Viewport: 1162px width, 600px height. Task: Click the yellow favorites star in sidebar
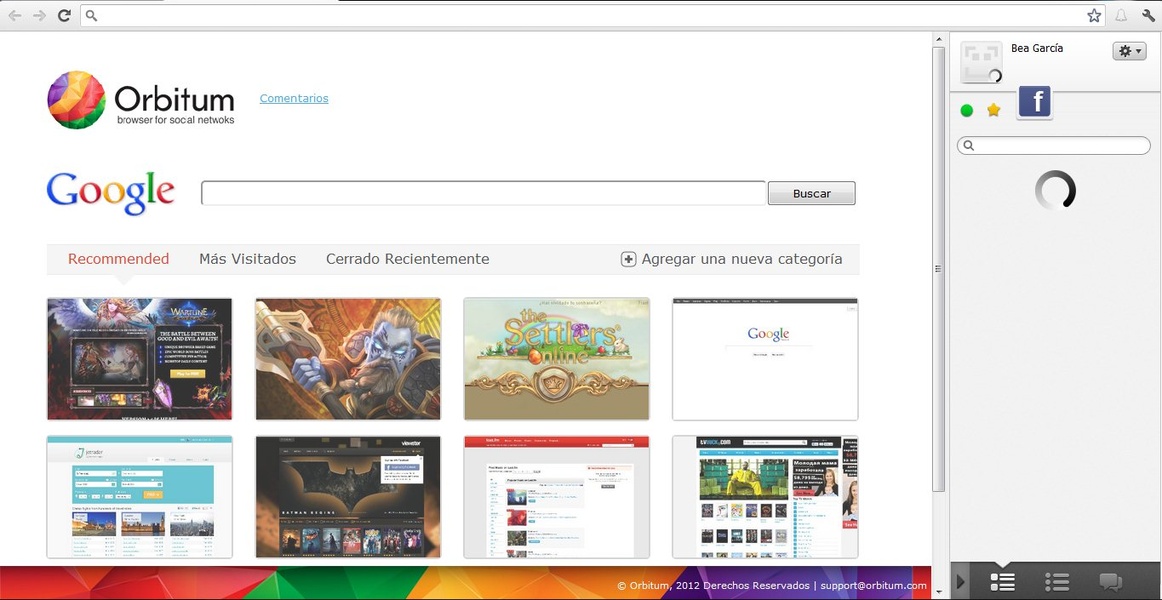pyautogui.click(x=993, y=110)
